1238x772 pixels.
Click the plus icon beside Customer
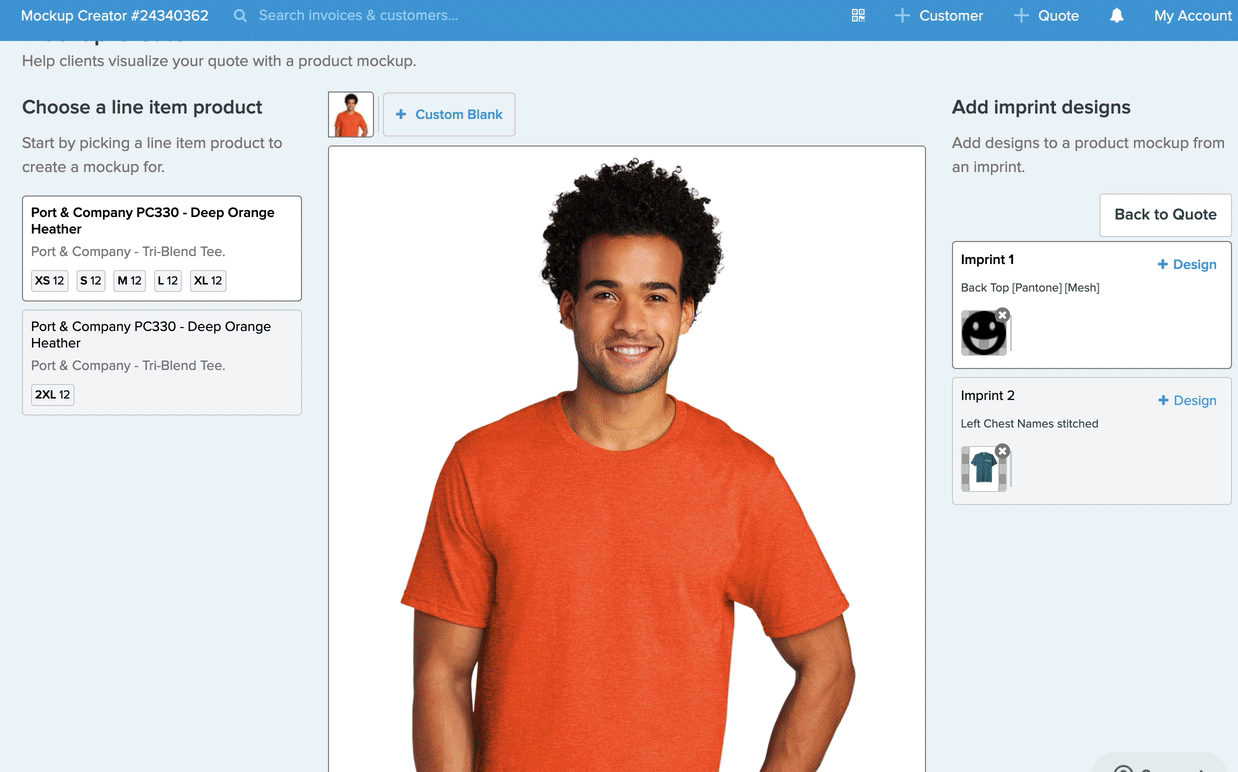pos(902,16)
